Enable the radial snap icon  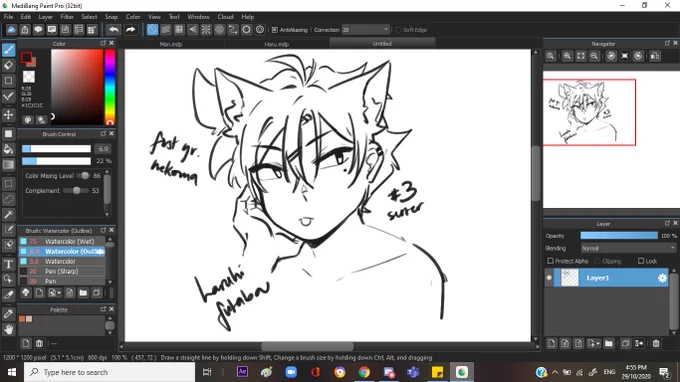tap(206, 29)
